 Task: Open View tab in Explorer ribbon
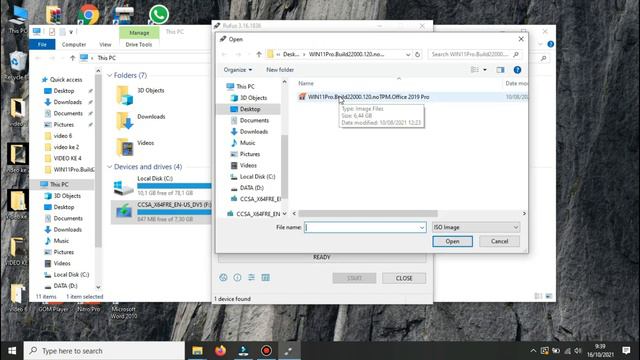pos(105,44)
